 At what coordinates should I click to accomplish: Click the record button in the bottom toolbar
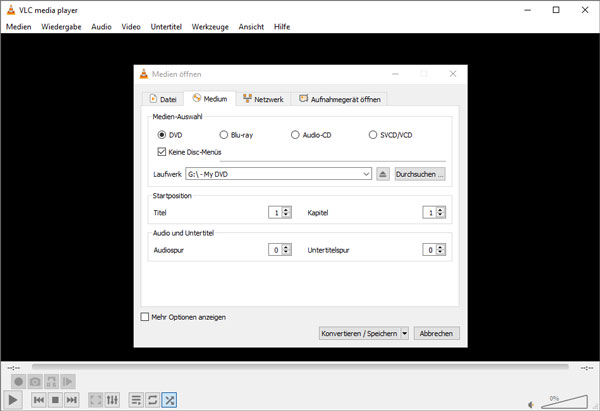coord(18,382)
